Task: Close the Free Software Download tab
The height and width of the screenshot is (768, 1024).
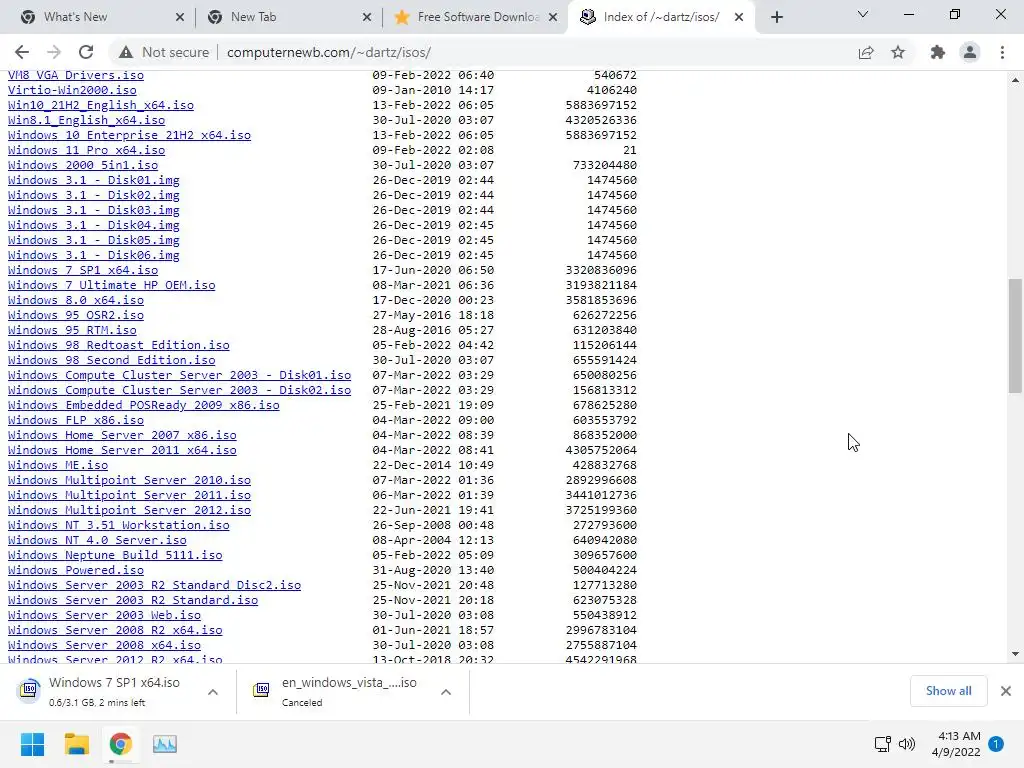Action: point(553,18)
